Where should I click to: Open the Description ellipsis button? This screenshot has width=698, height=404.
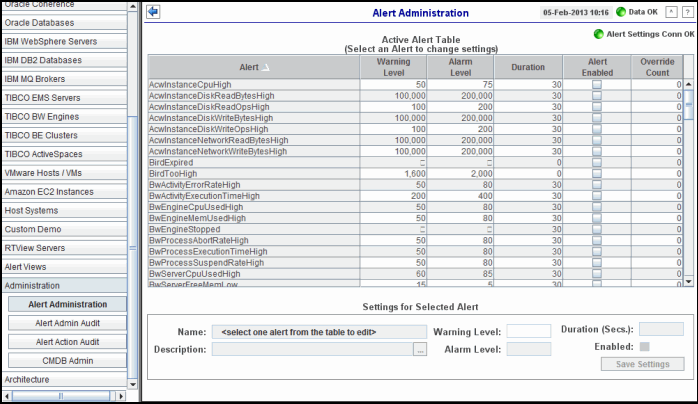(x=420, y=349)
